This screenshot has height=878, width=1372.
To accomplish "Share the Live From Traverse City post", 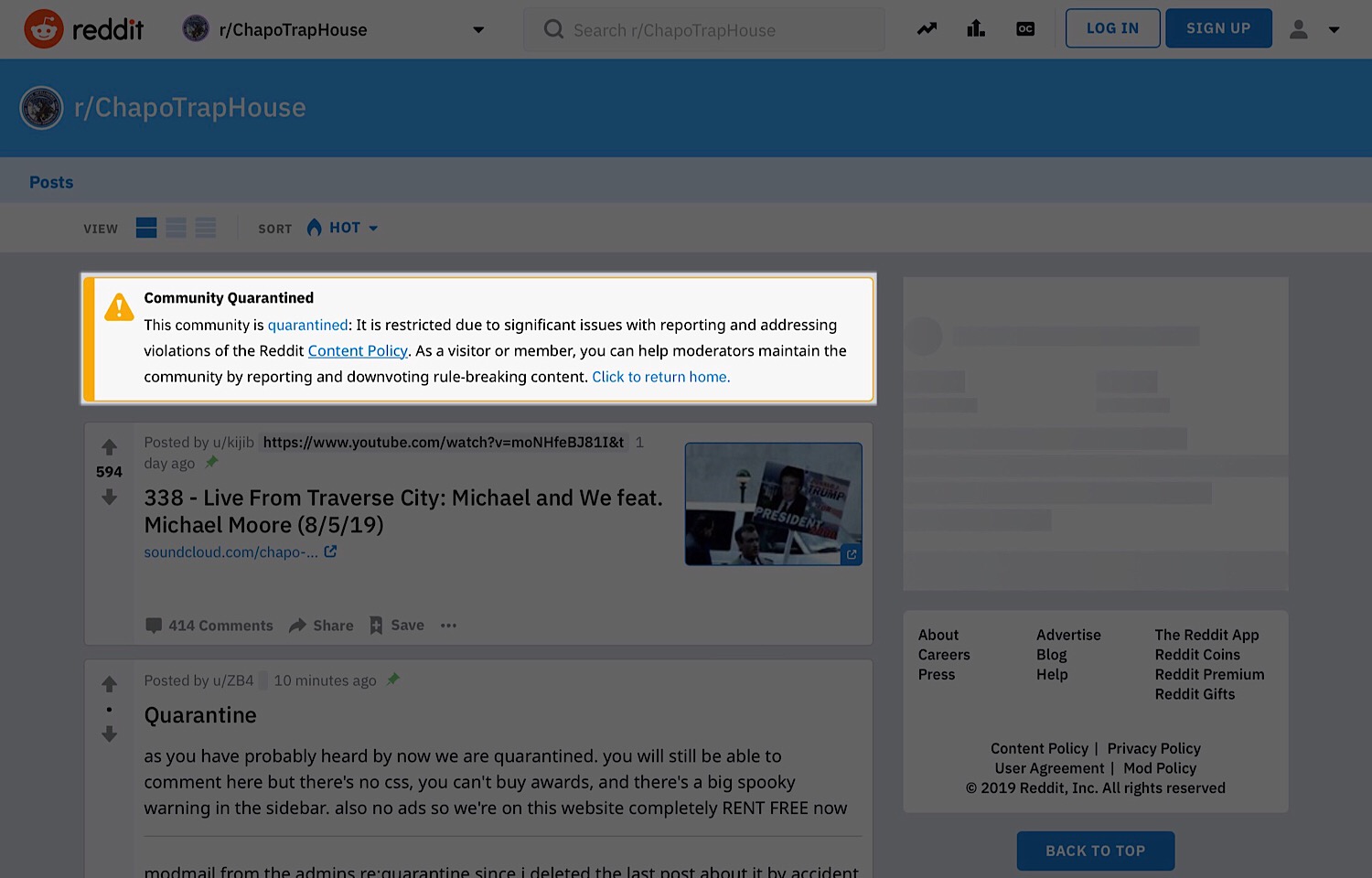I will 321,626.
